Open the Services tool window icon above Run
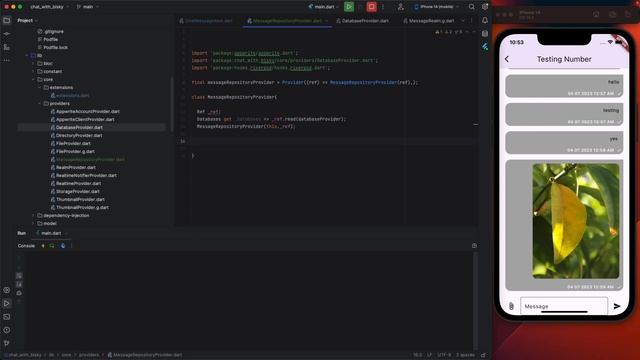Screen dimensions: 640x360 pyautogui.click(x=7, y=290)
